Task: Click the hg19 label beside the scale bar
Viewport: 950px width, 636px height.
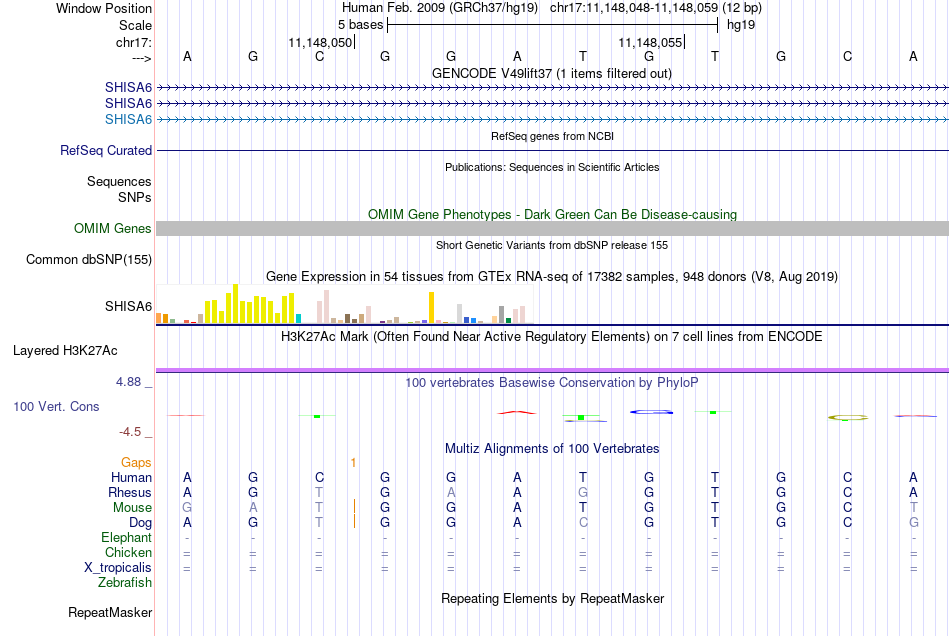Action: (x=741, y=25)
